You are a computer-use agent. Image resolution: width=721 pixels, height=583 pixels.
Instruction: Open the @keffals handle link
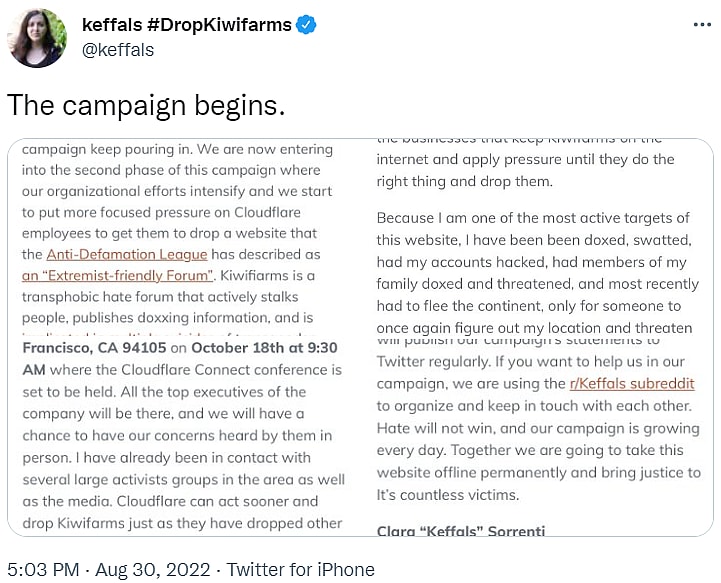tap(118, 48)
